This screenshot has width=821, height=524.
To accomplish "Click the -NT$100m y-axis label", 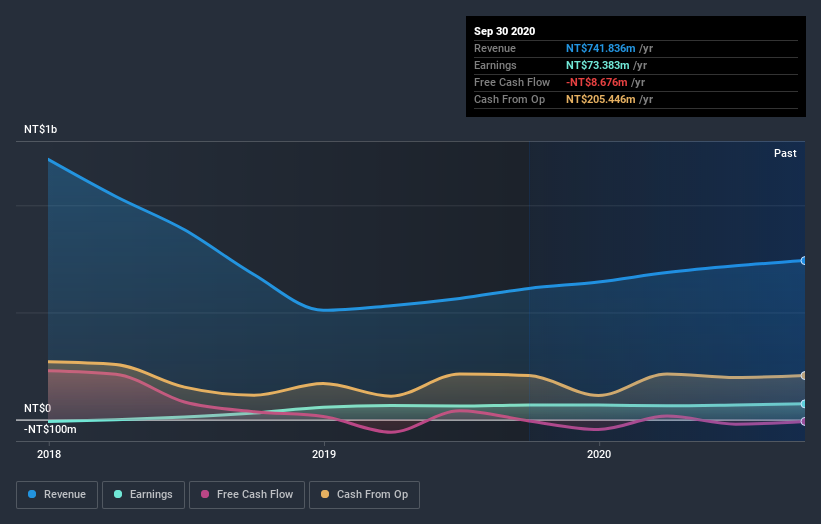I will [x=50, y=430].
